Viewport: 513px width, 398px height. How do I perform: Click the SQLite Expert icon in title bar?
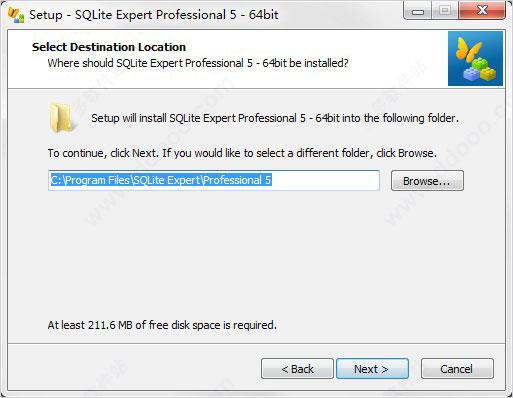click(16, 15)
